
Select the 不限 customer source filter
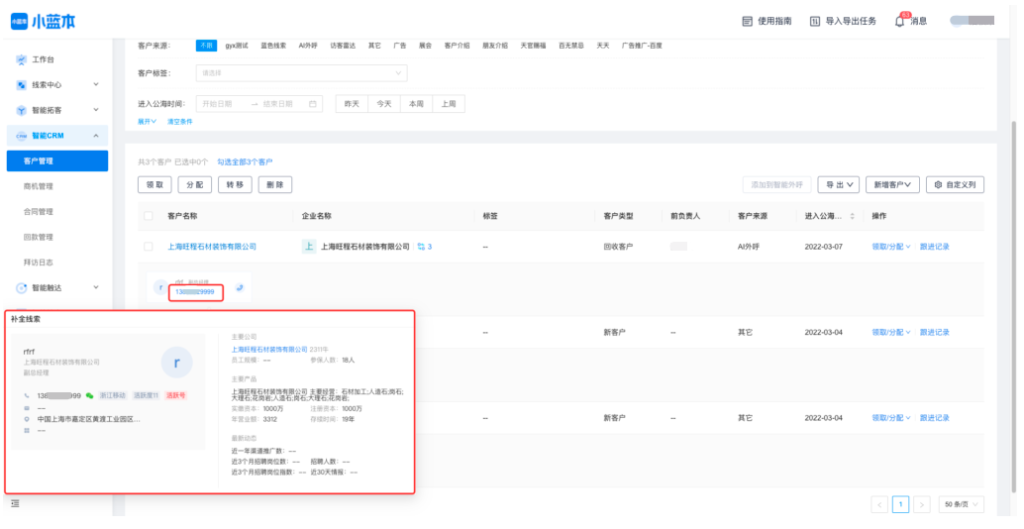[x=205, y=45]
